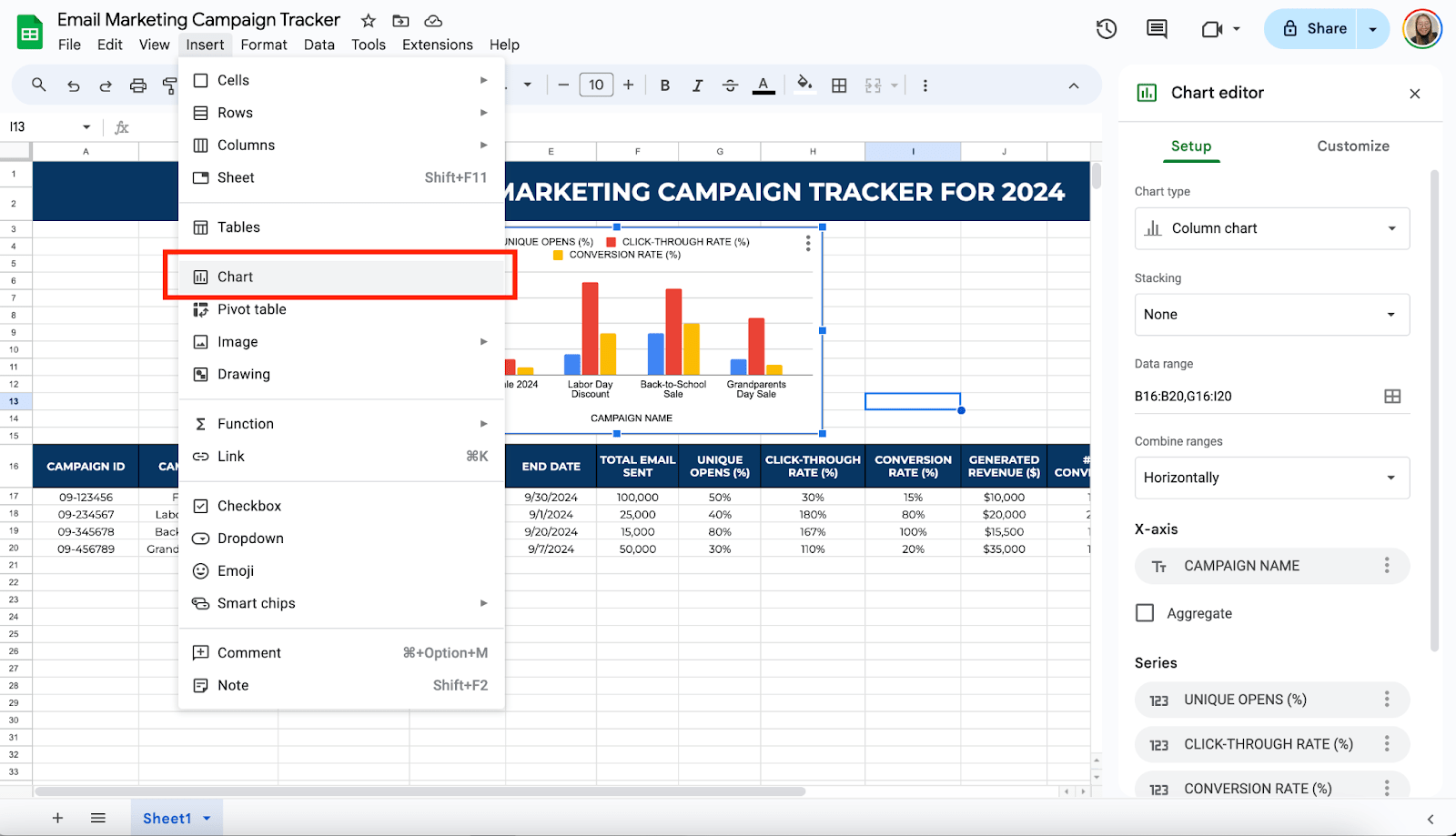Collapse the menus with the up chevron
Viewport: 1456px width, 836px height.
(1074, 86)
